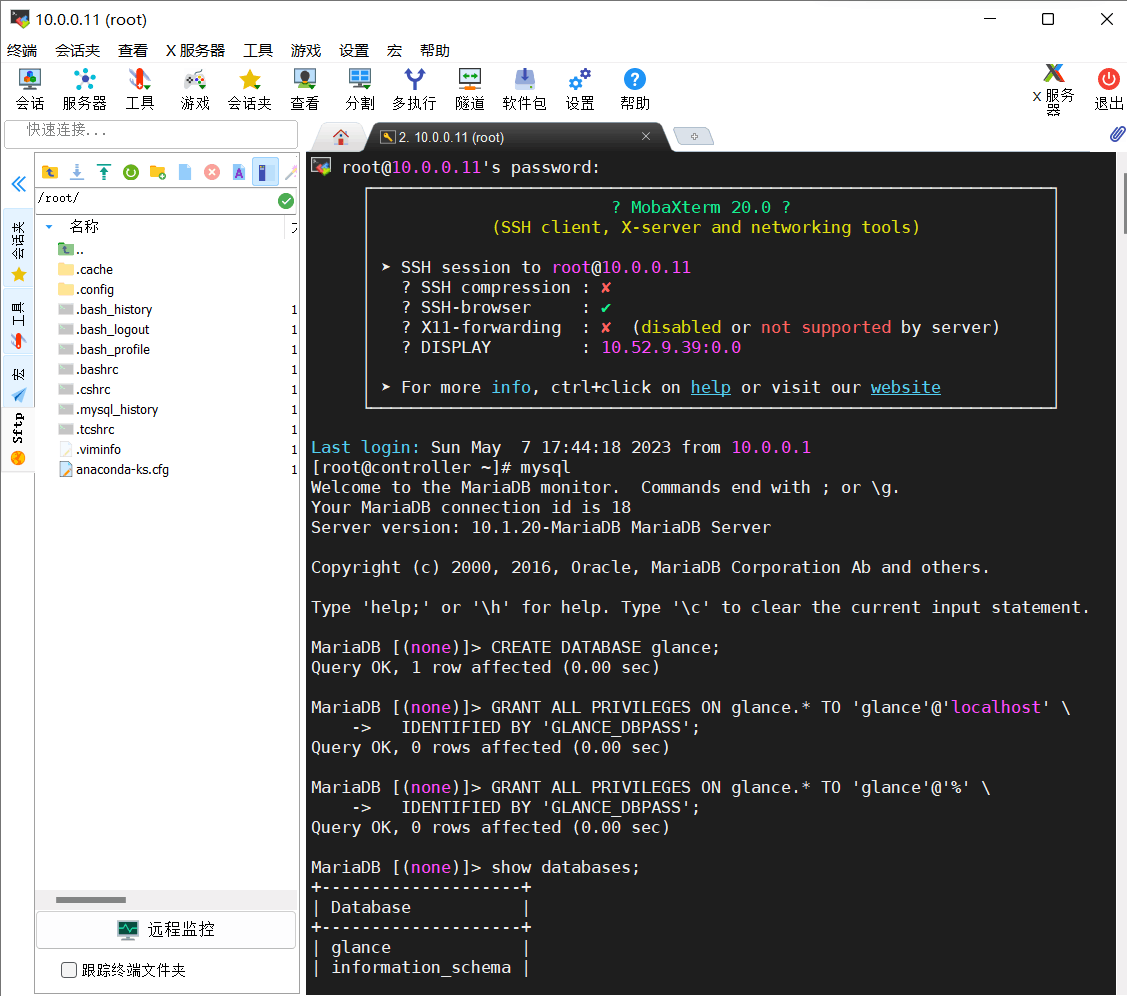Open the 会话 (Session) toolbar button
1127x996 pixels.
tap(29, 89)
